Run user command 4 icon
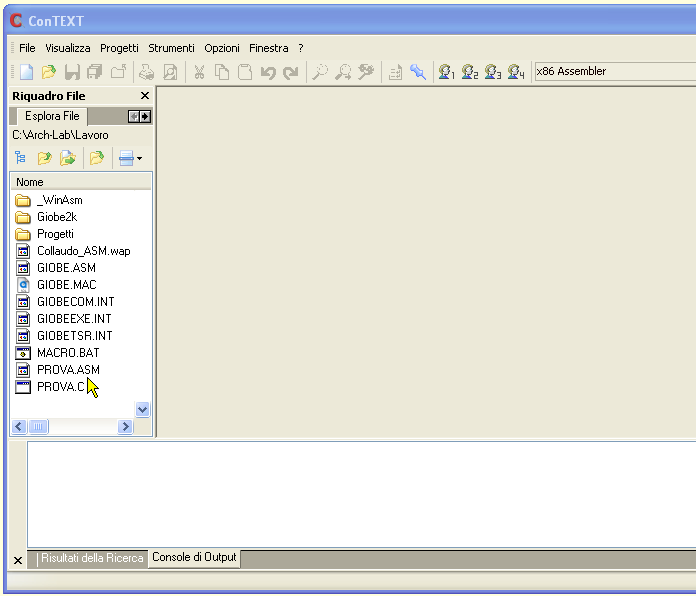696x596 pixels. pyautogui.click(x=516, y=72)
